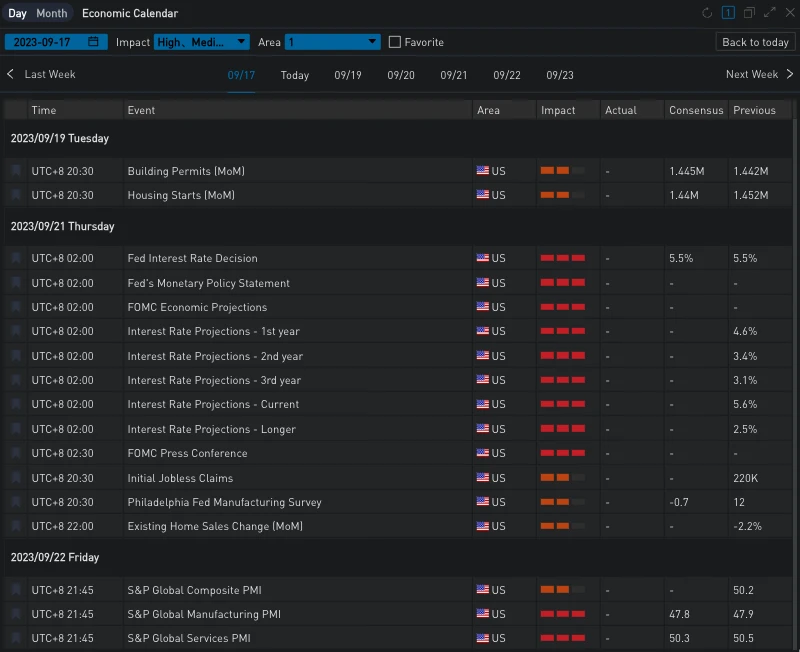Click the Back to today button
Viewport: 800px width, 652px height.
pos(755,42)
